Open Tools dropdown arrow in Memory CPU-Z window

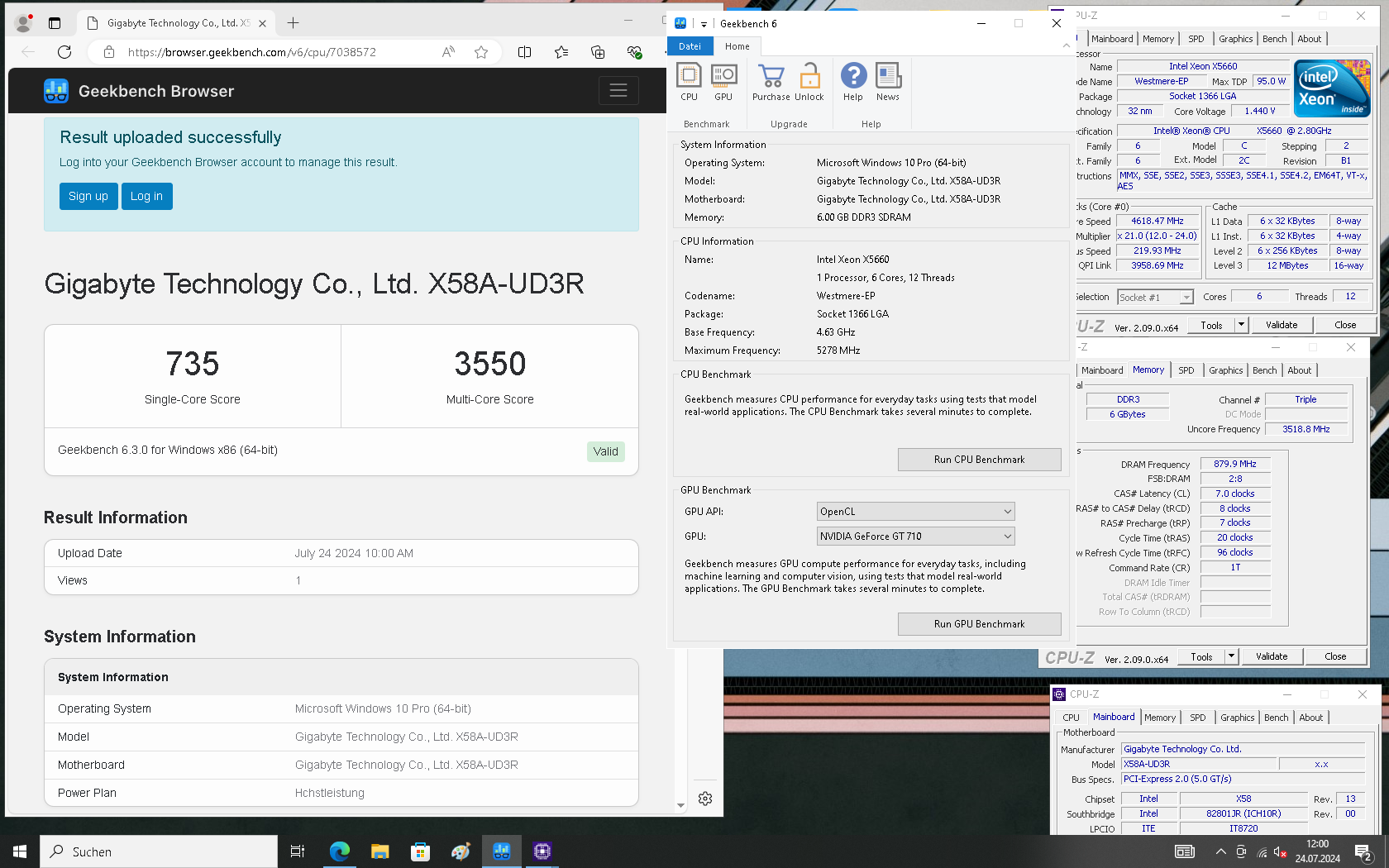point(1231,656)
